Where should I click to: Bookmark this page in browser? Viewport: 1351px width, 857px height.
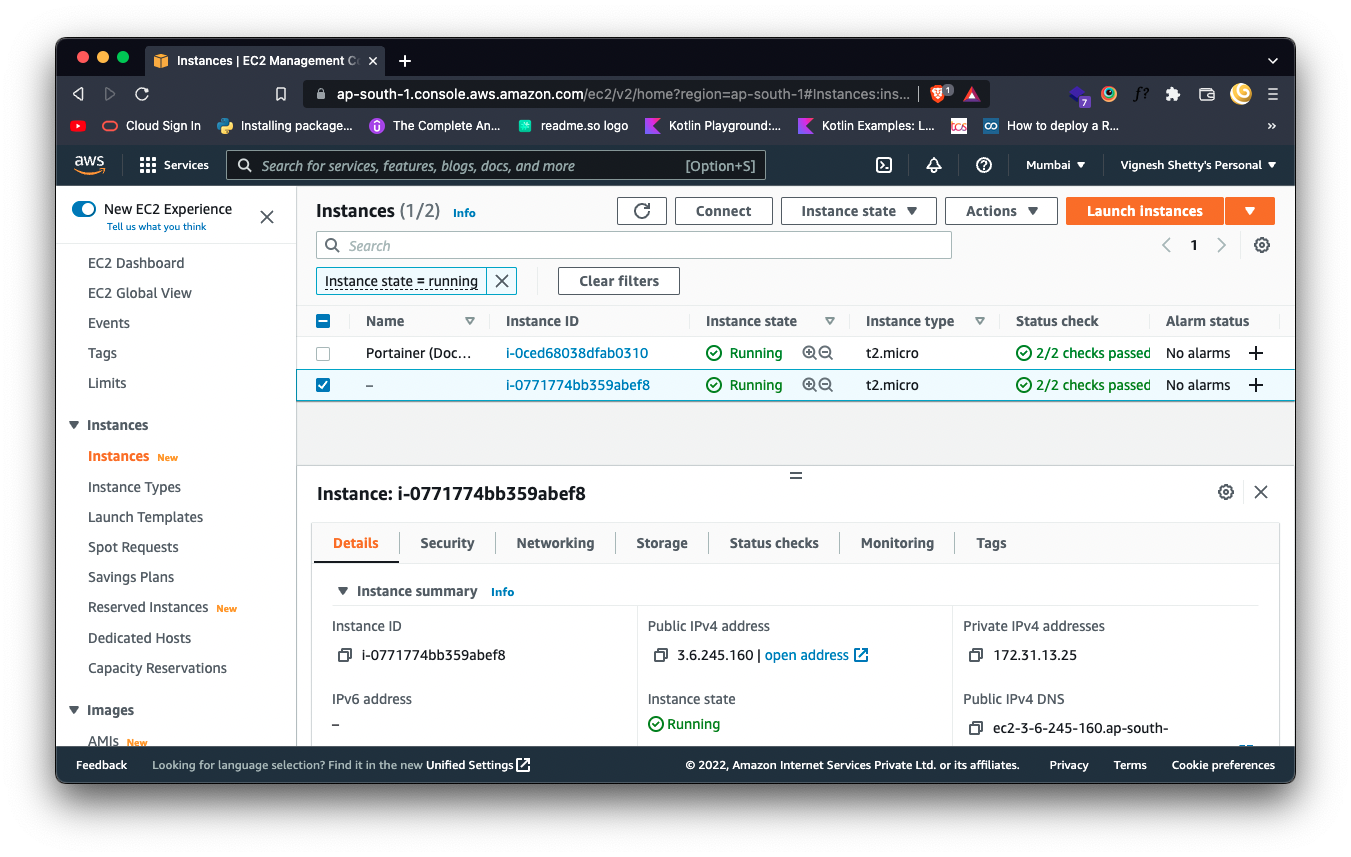point(281,94)
